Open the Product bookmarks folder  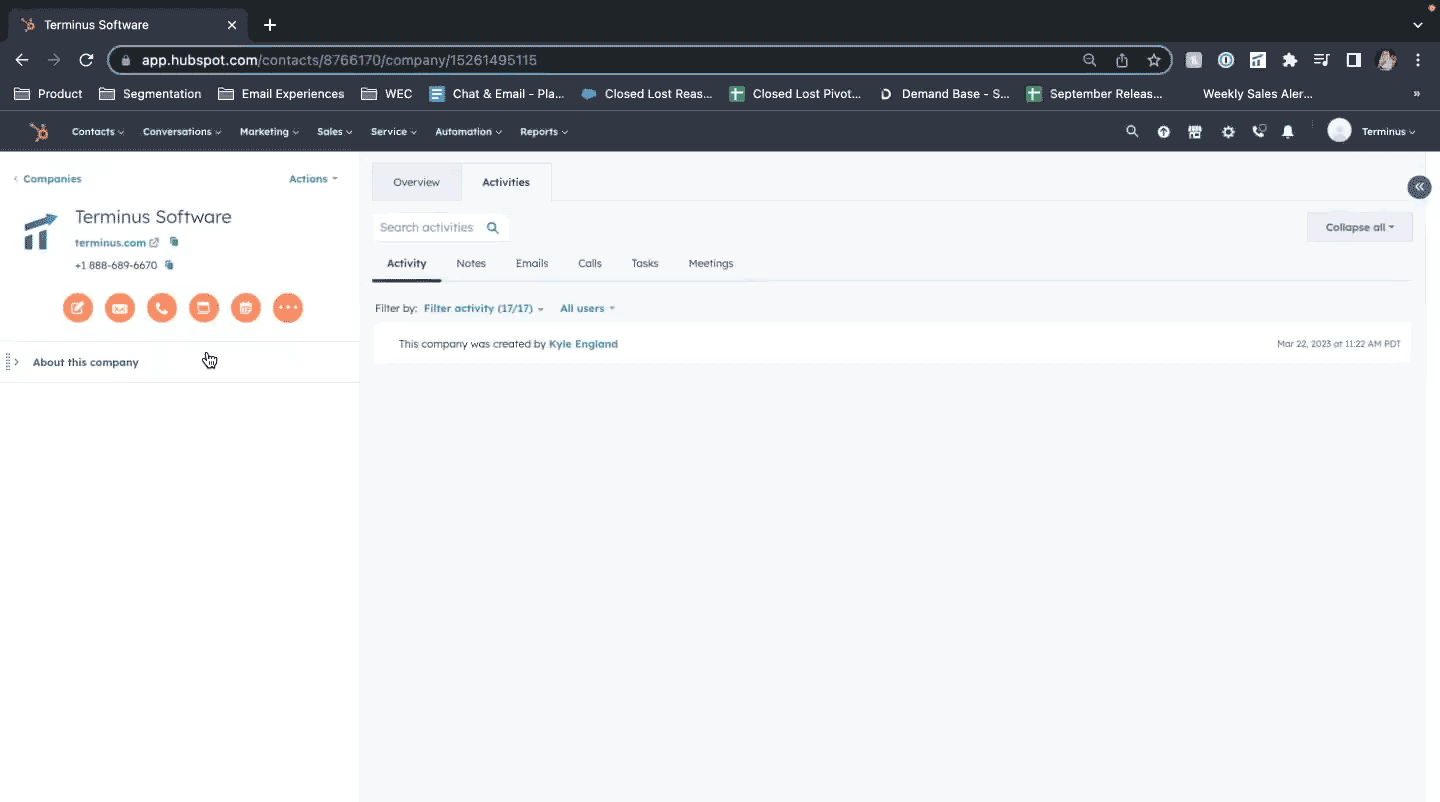pos(49,94)
